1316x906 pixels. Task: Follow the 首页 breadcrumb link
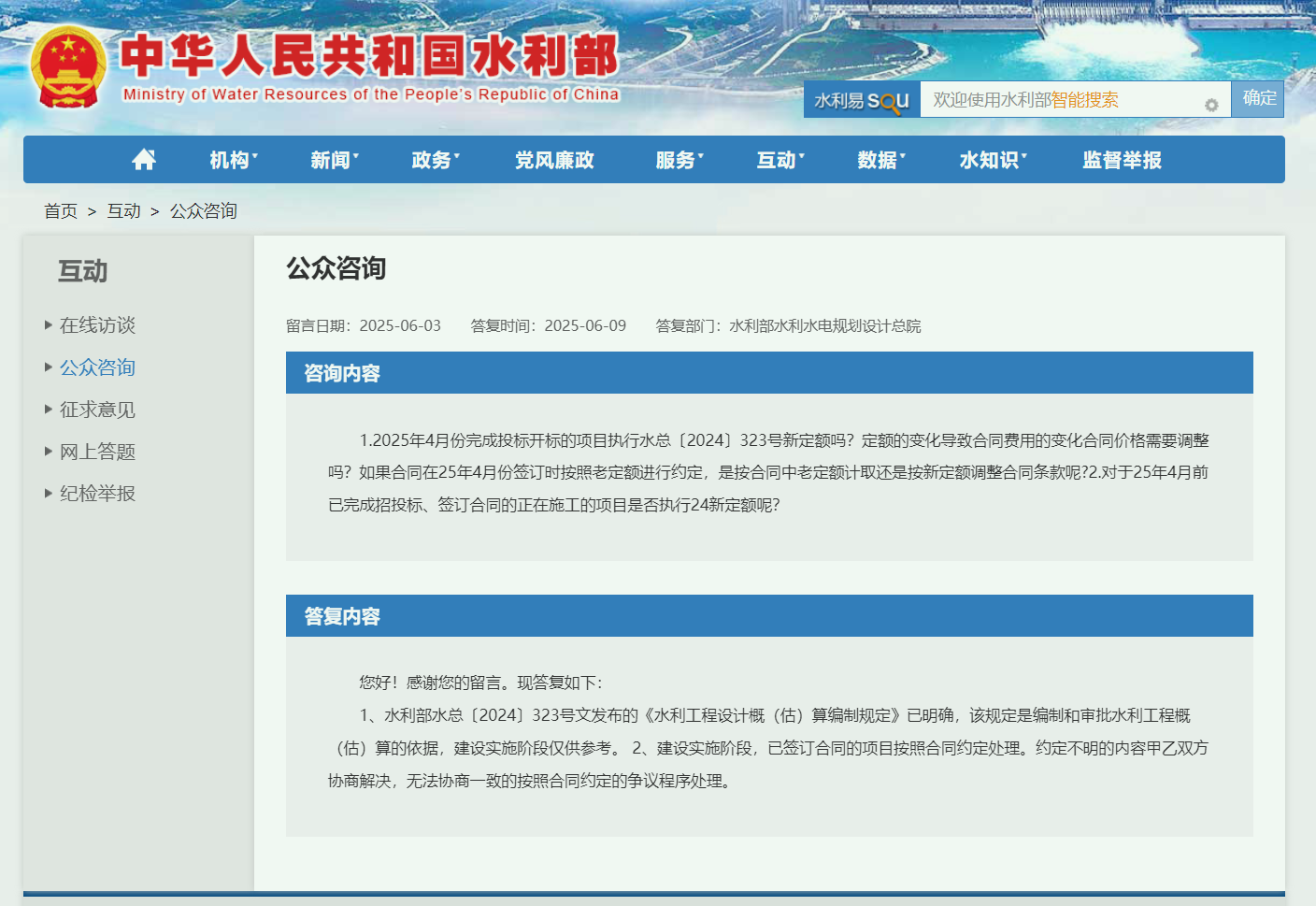60,211
